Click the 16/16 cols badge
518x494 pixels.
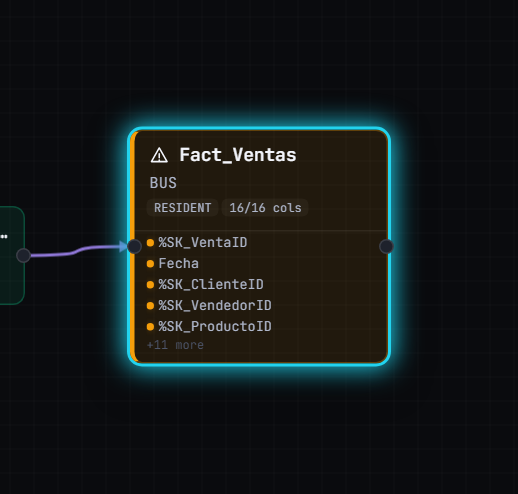(265, 208)
